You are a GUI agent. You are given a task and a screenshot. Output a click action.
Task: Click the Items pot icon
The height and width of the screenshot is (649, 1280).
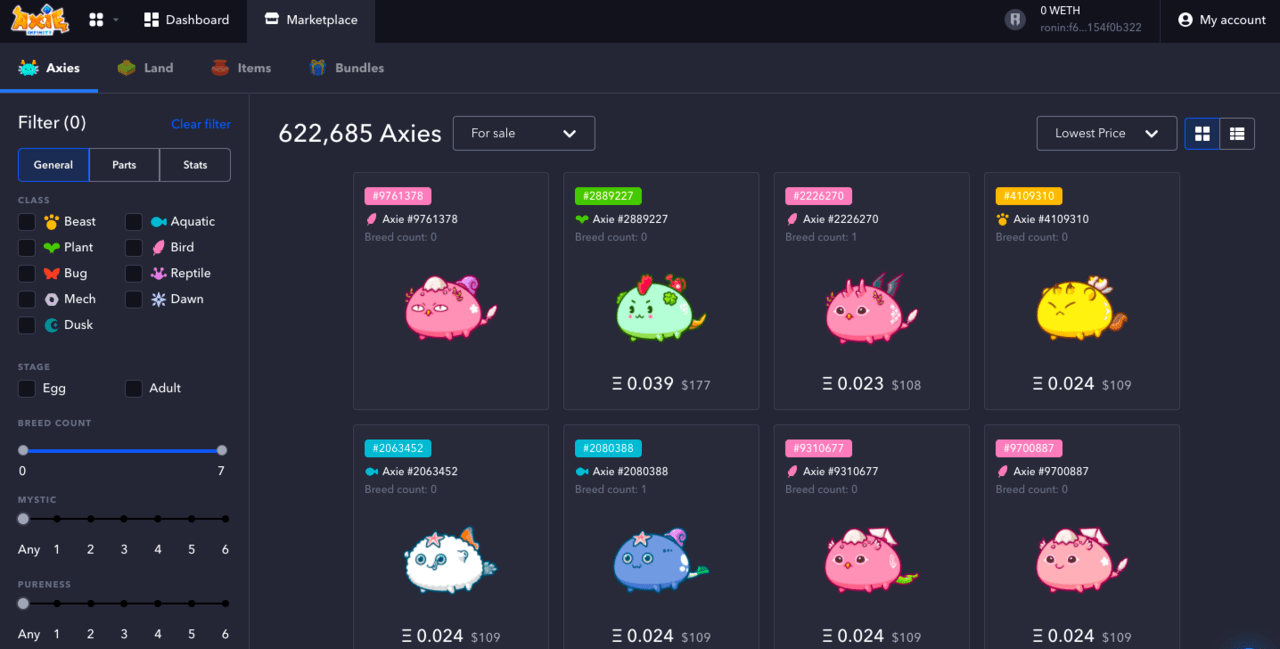click(220, 68)
